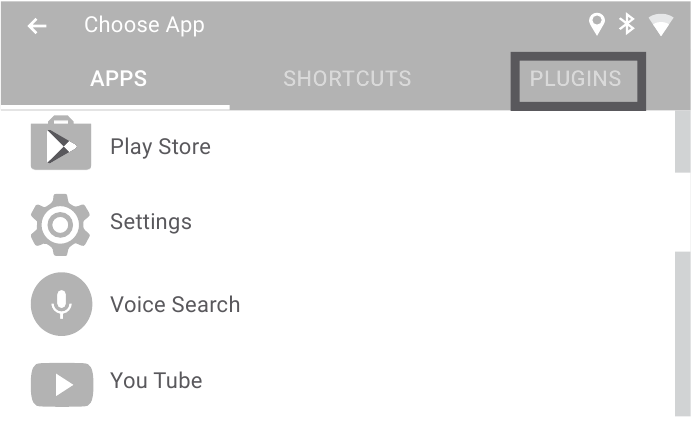Click the Wi-Fi signal status icon
This screenshot has height=422, width=695.
661,26
